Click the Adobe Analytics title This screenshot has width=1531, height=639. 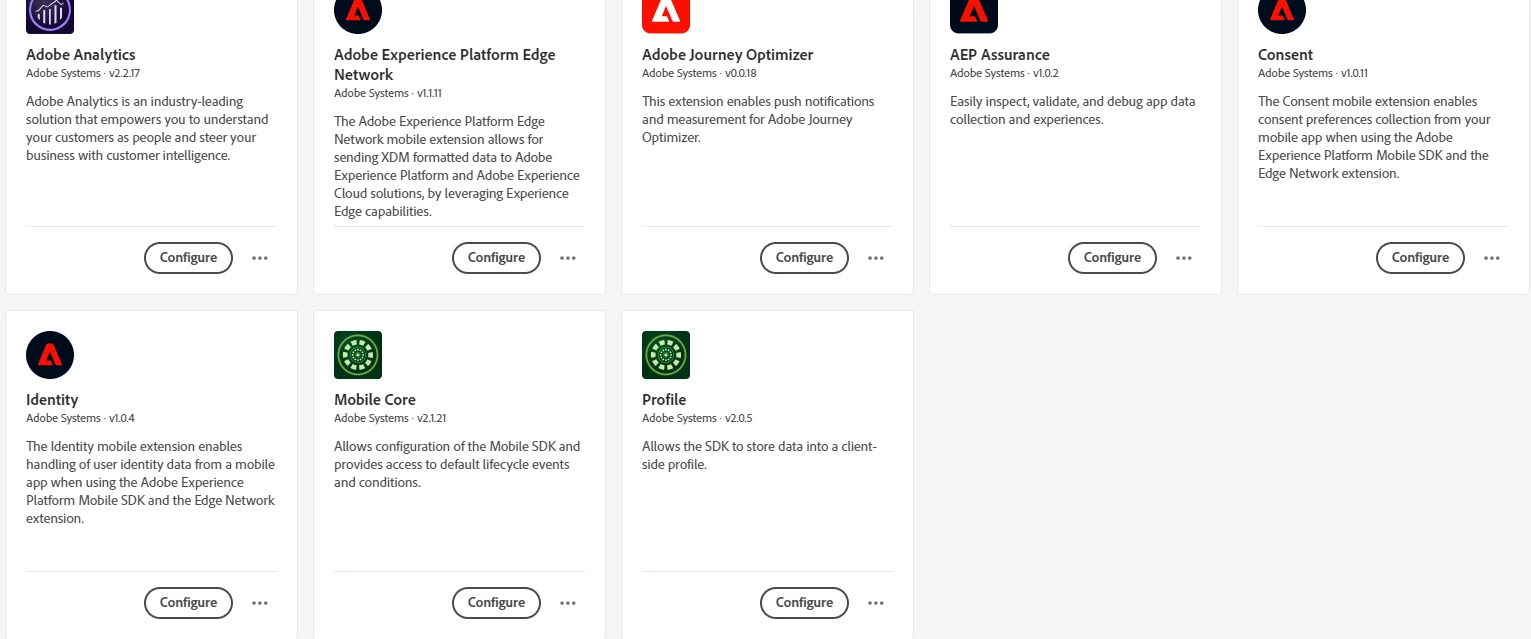(x=81, y=55)
